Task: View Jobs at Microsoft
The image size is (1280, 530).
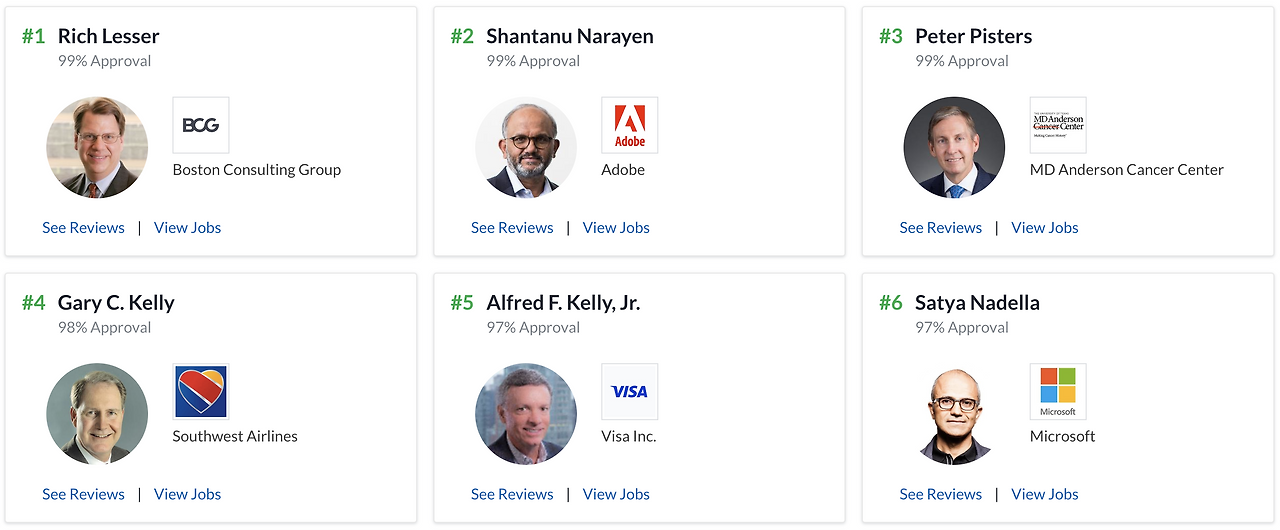Action: 1044,494
